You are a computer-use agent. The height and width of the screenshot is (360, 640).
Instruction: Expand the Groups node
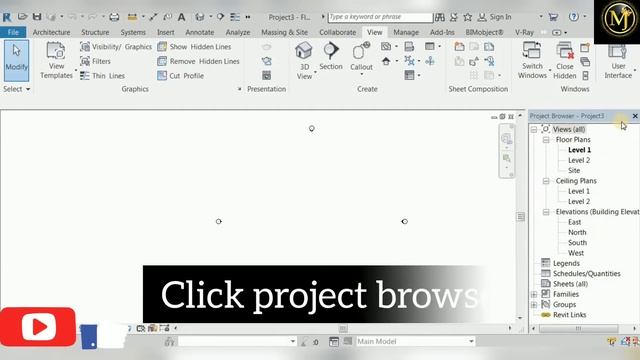coord(534,304)
